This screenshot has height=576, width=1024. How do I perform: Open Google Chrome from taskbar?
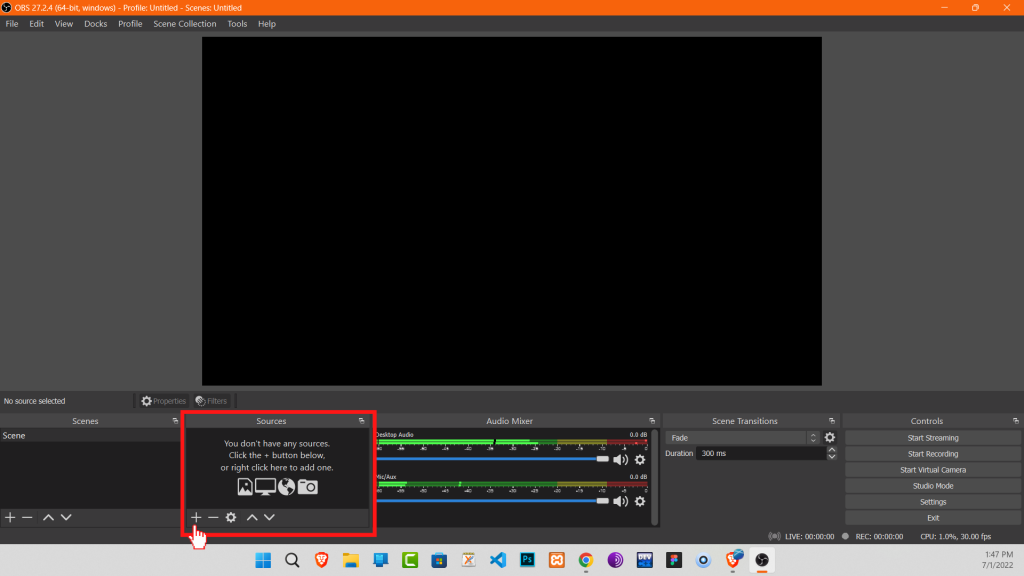(x=586, y=560)
